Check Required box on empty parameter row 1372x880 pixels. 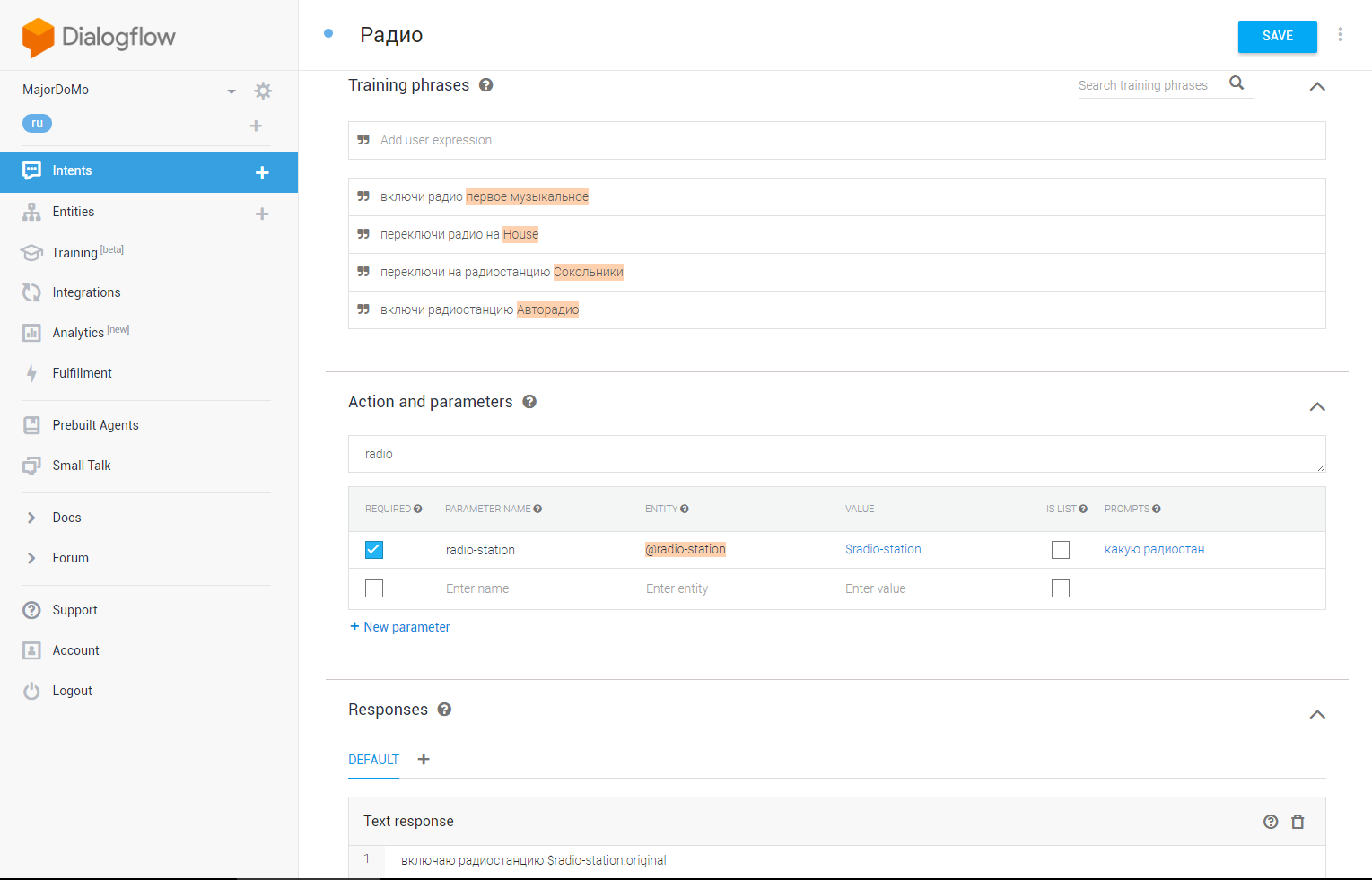(374, 588)
